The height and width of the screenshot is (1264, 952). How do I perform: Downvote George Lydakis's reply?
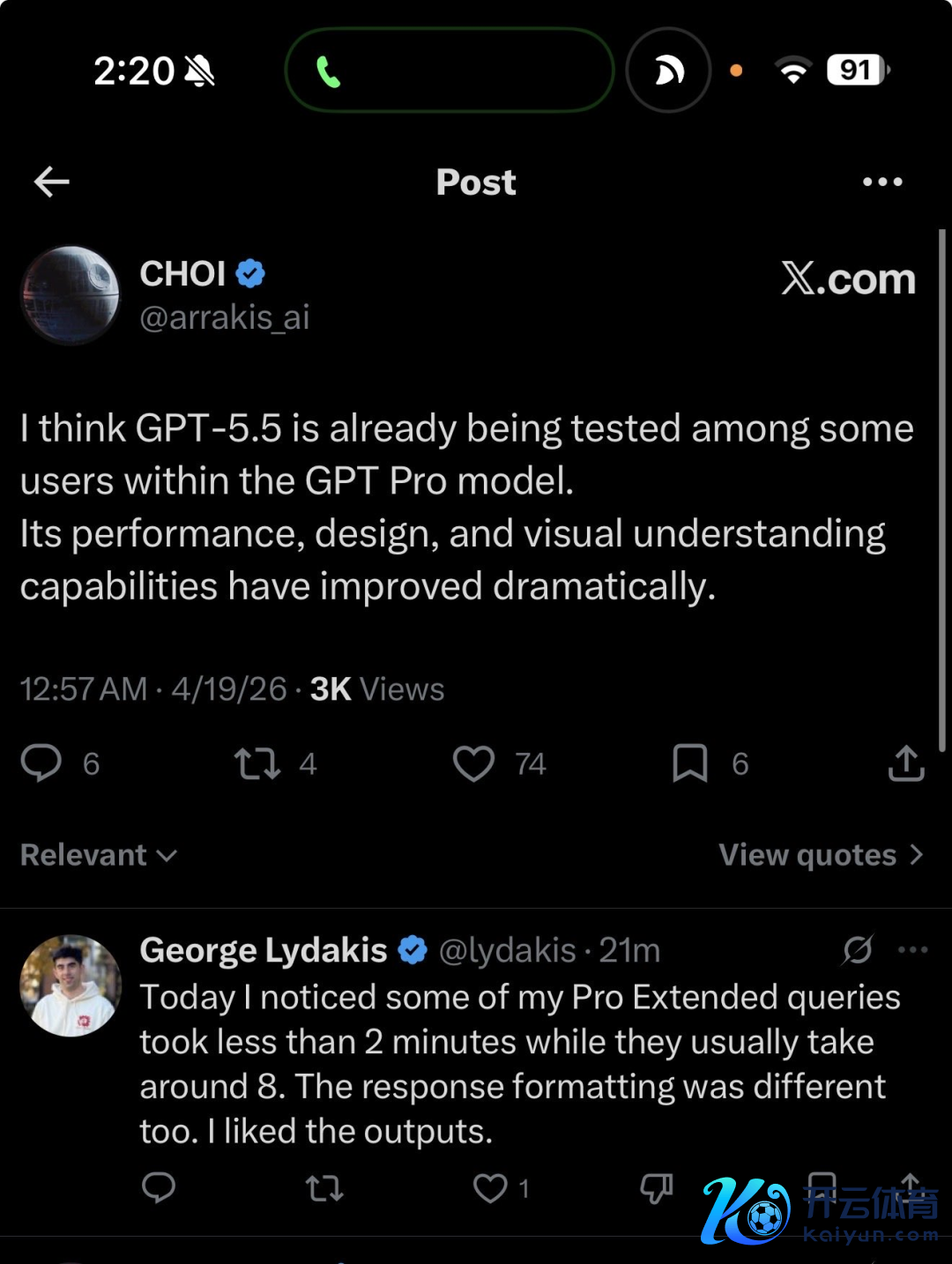[x=657, y=1188]
